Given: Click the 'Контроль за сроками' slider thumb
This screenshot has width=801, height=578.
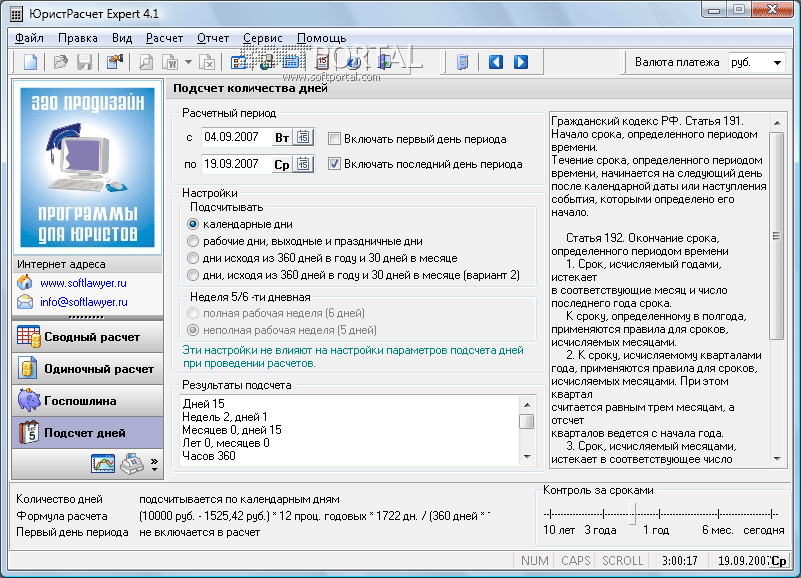Looking at the screenshot, I should click(633, 513).
